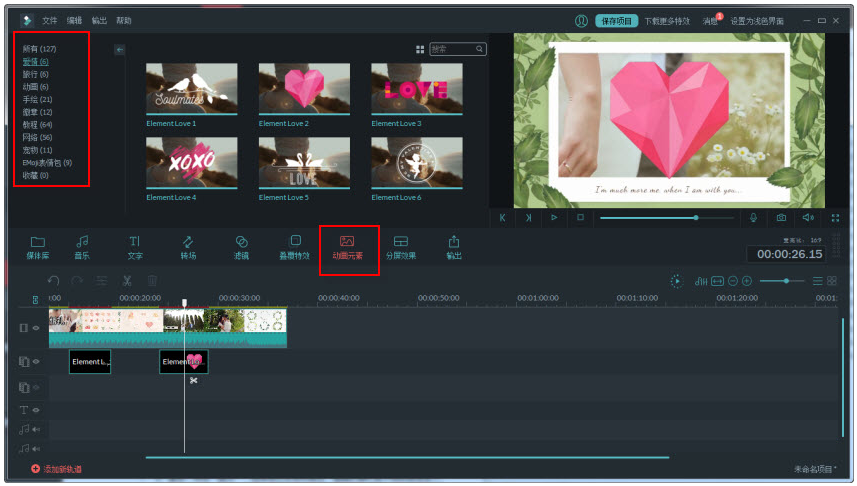Mute the first audio track
Image resolution: width=857 pixels, height=486 pixels.
[36, 430]
